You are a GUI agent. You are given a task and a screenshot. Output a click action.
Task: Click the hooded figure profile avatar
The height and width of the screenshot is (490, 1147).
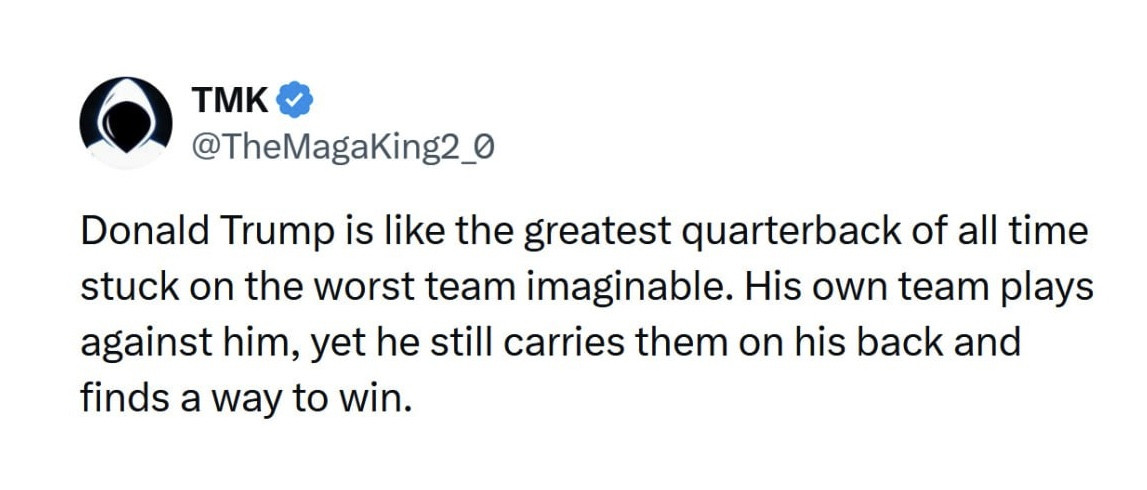pyautogui.click(x=122, y=123)
